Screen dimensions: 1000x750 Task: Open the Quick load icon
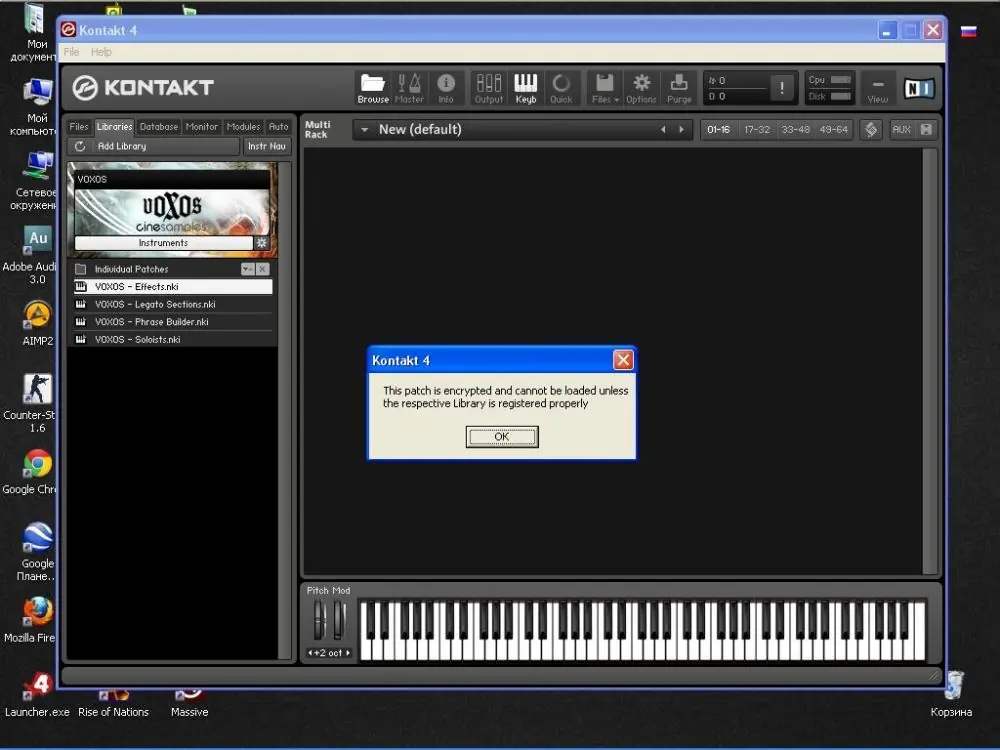coord(561,88)
